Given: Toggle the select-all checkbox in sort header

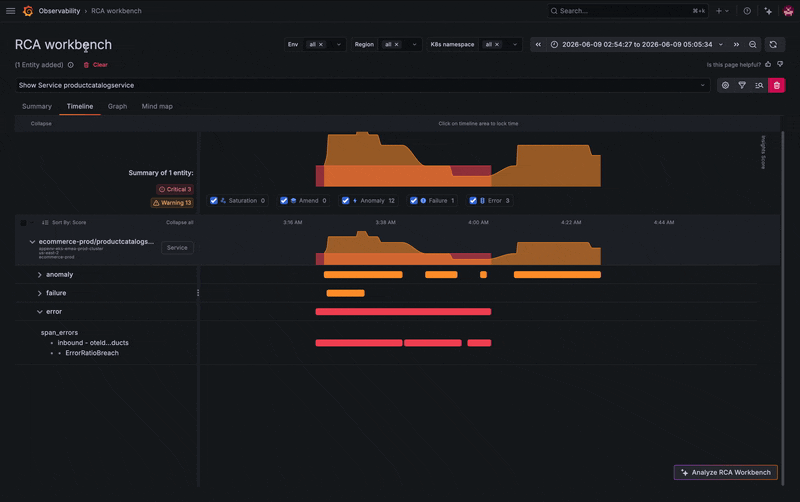Looking at the screenshot, I should click(x=23, y=222).
